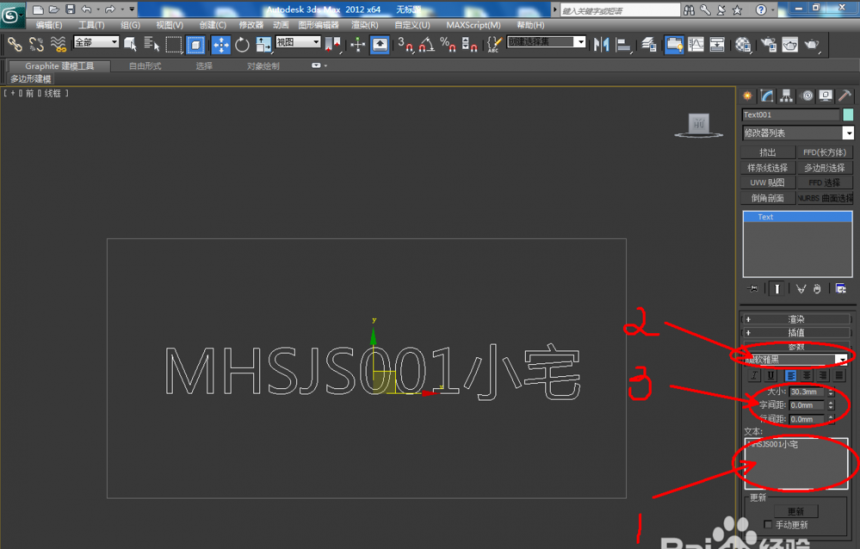Toggle the Spinner Snap button
The width and height of the screenshot is (860, 549).
(469, 44)
